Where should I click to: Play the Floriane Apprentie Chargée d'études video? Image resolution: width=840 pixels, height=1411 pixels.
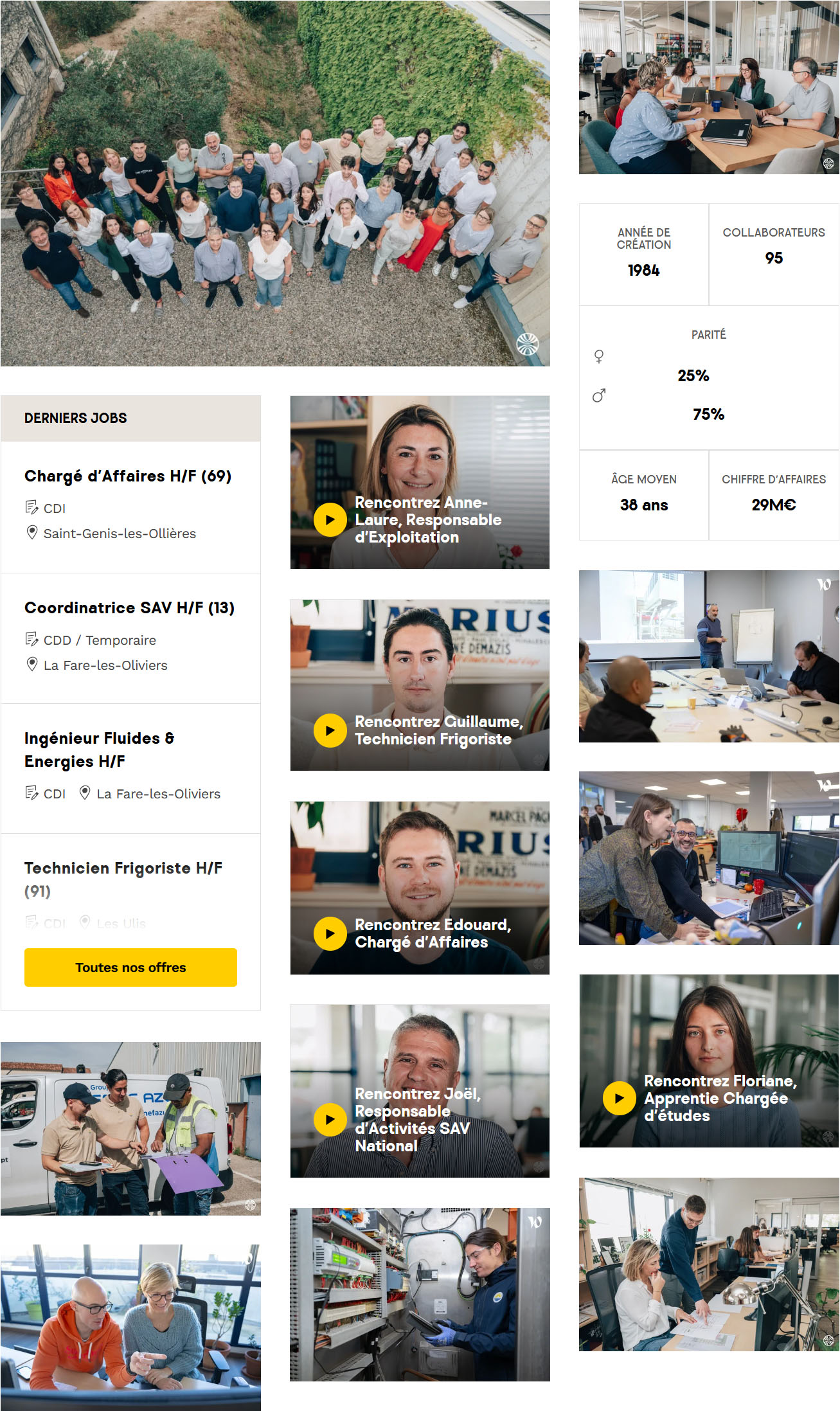(x=619, y=1099)
